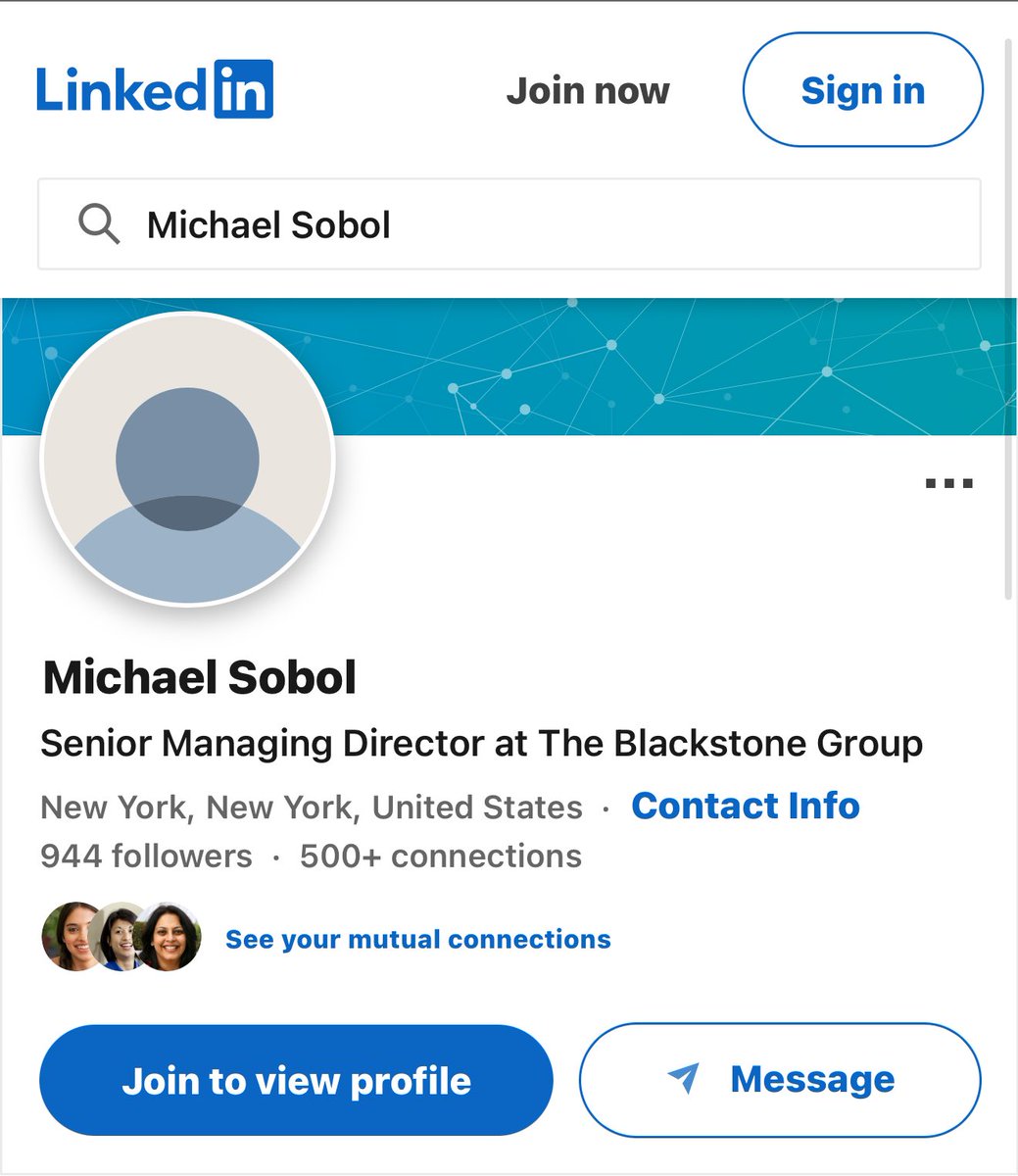The width and height of the screenshot is (1018, 1176).
Task: Click the paper plane icon on Message
Action: coord(684,1078)
